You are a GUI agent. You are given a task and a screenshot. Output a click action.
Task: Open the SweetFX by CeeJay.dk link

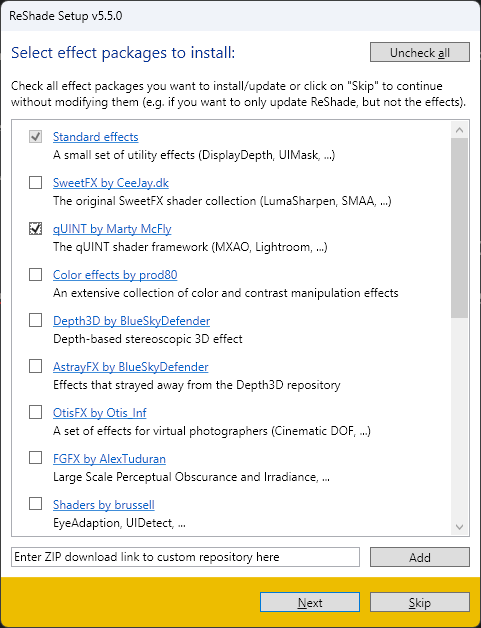(111, 183)
